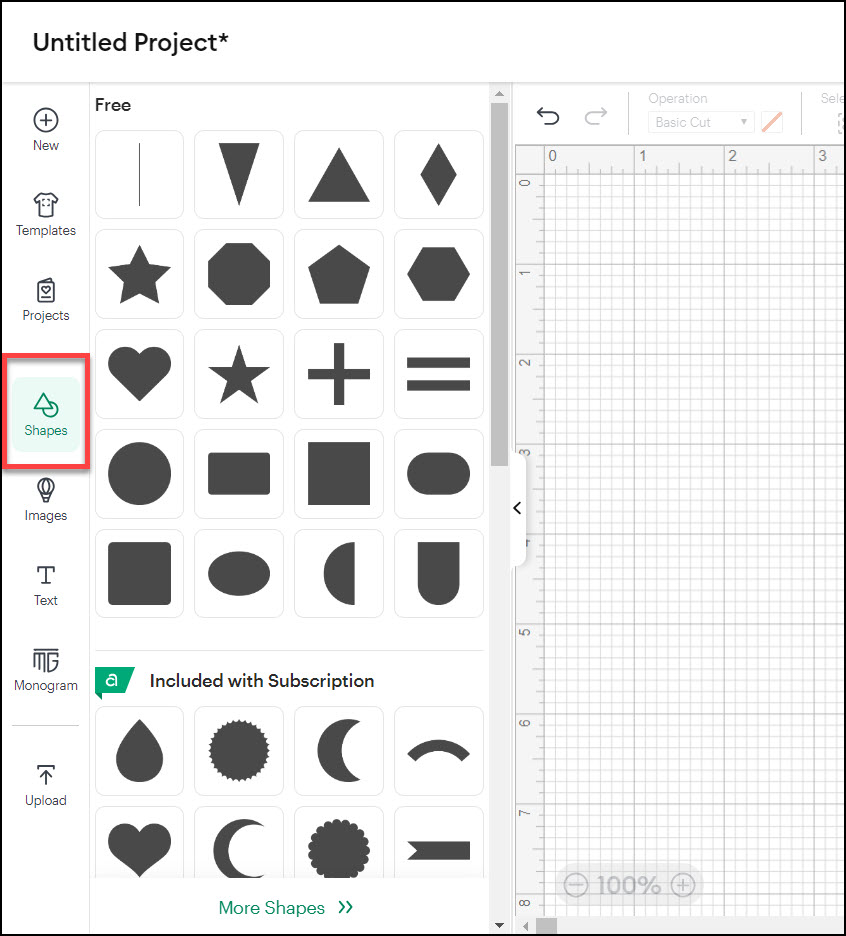Open the More Shapes link
Image resolution: width=846 pixels, height=936 pixels.
click(x=272, y=908)
